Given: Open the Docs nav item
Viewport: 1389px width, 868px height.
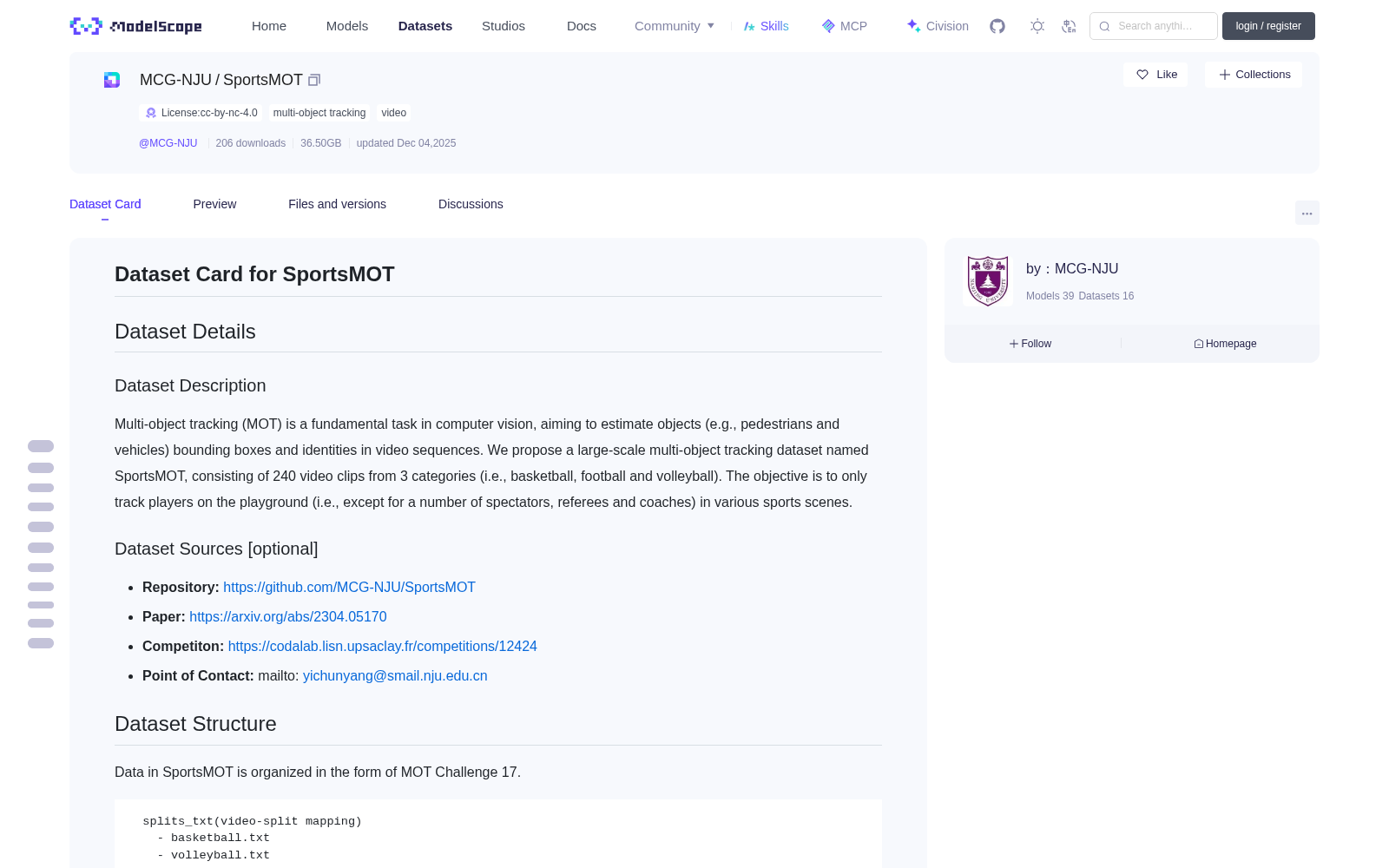Looking at the screenshot, I should tap(582, 26).
